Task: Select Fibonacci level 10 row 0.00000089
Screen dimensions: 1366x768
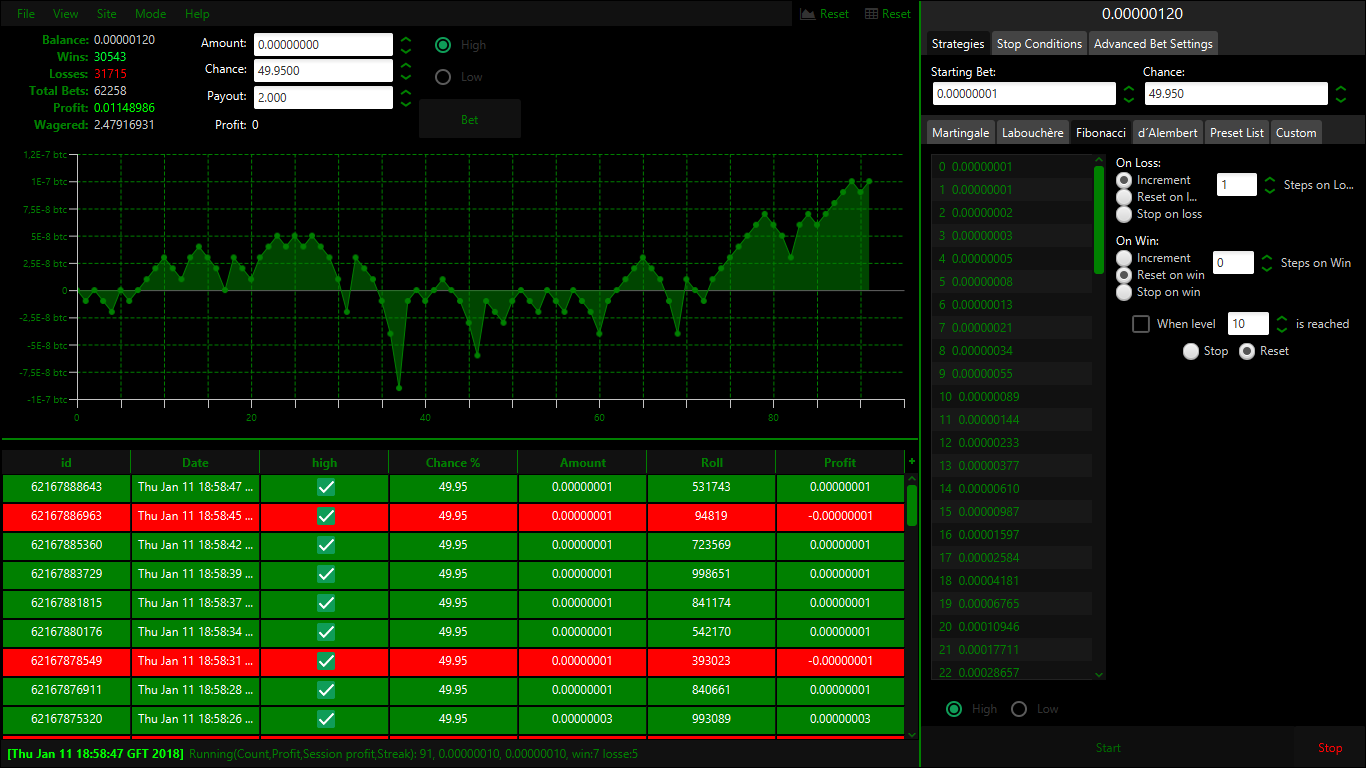Action: pyautogui.click(x=1012, y=397)
